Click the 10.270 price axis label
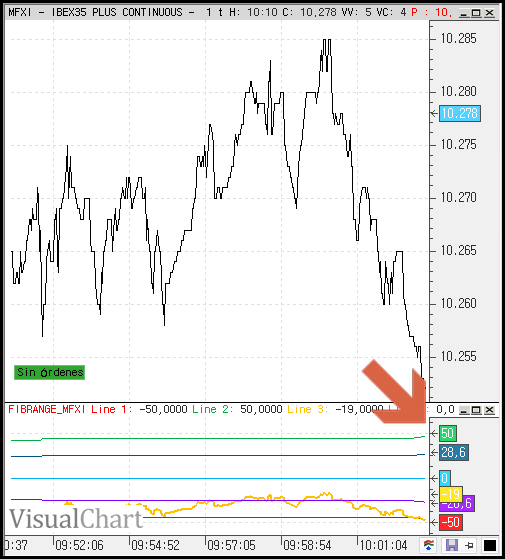Viewport: 505px width, 559px height. (x=458, y=198)
